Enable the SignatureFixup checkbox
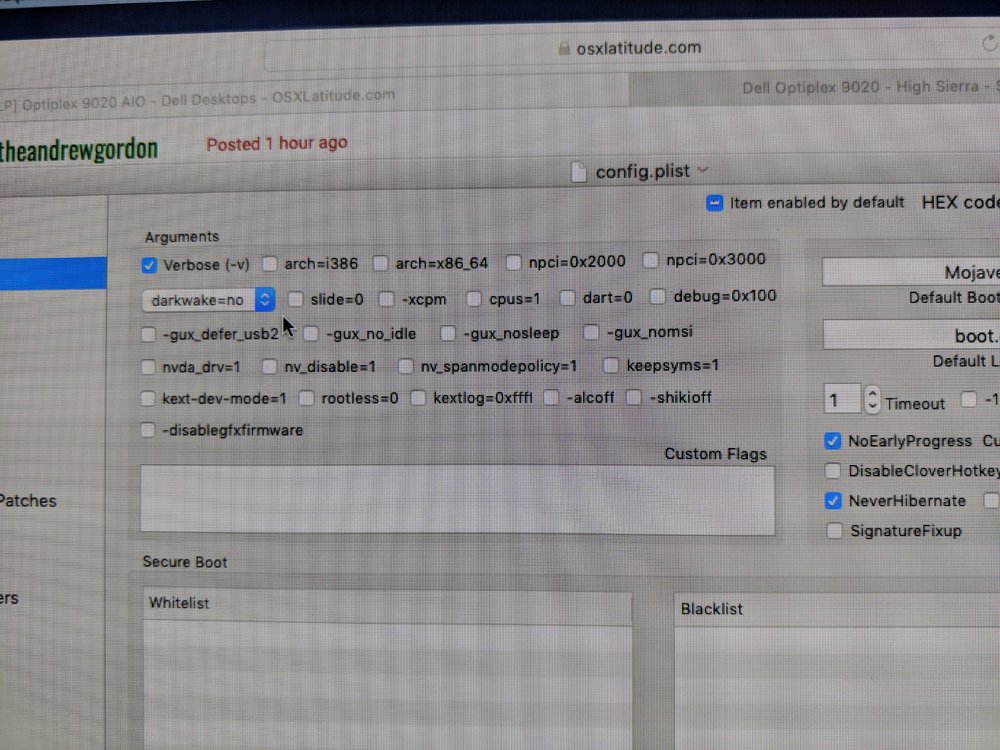 coord(833,531)
